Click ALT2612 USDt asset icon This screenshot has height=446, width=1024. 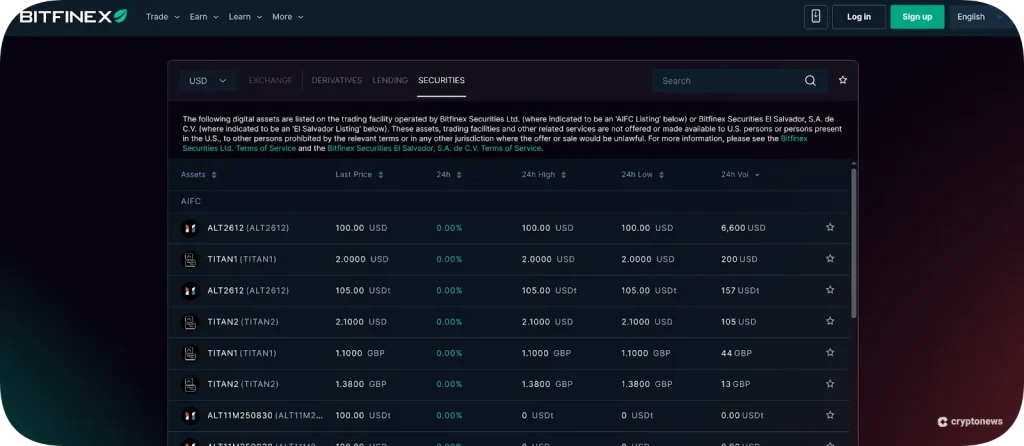tap(189, 291)
